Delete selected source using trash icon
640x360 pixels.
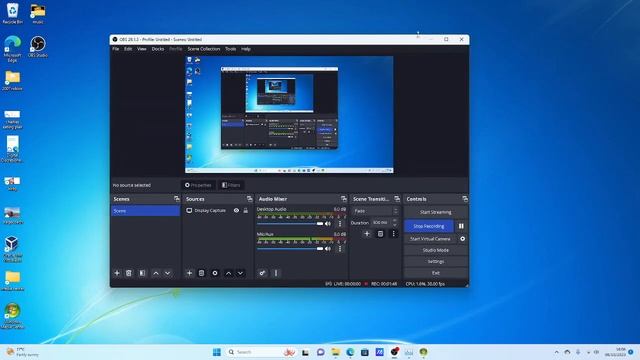[201, 273]
